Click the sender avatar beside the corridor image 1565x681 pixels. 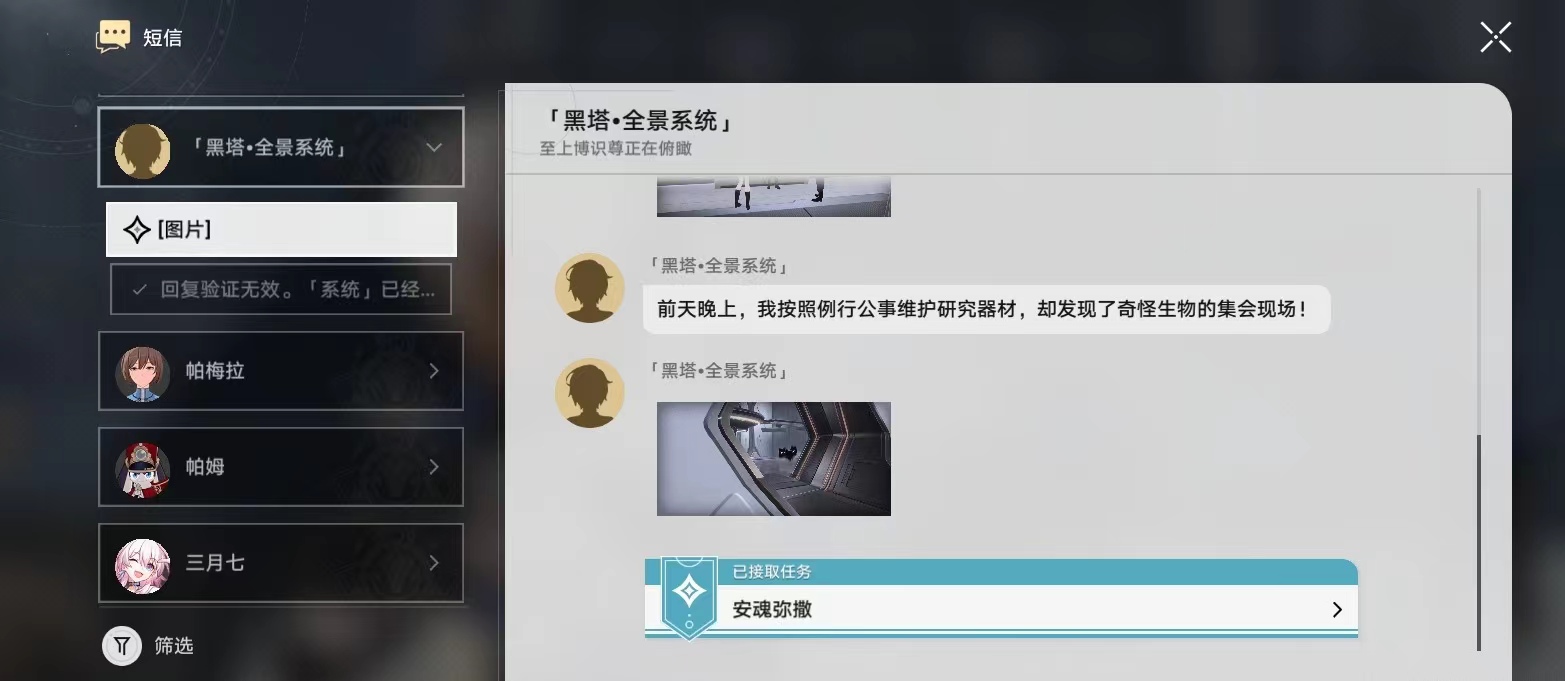click(590, 393)
